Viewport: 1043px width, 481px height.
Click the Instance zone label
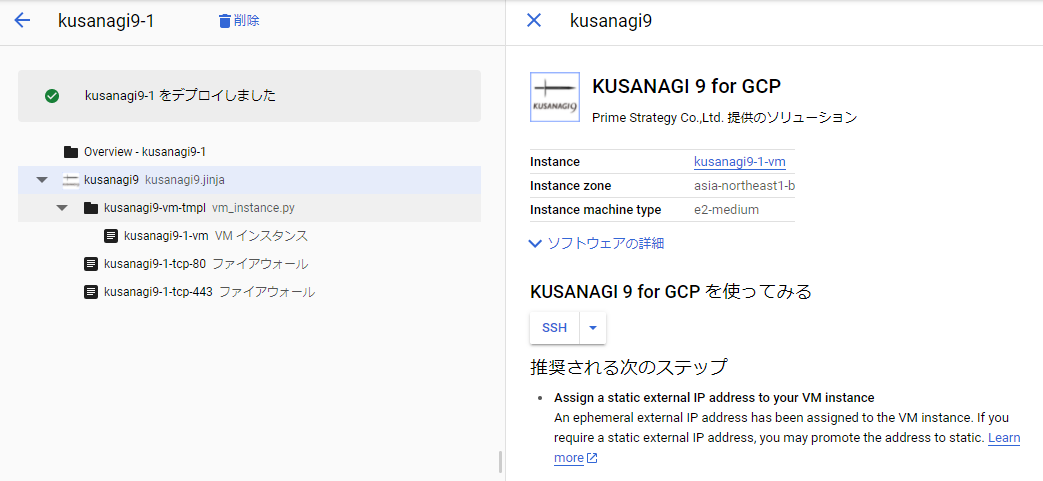571,186
